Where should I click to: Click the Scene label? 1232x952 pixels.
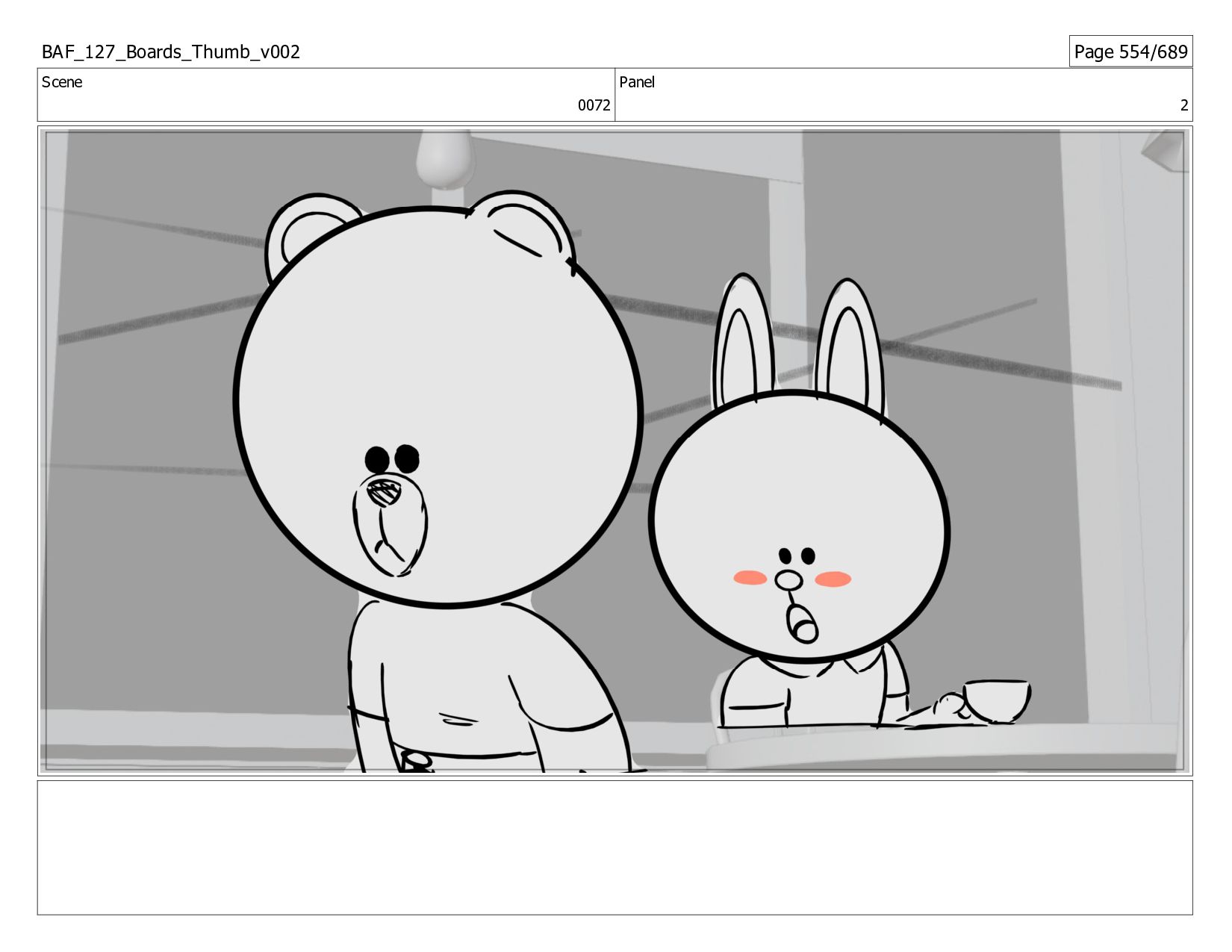(62, 82)
